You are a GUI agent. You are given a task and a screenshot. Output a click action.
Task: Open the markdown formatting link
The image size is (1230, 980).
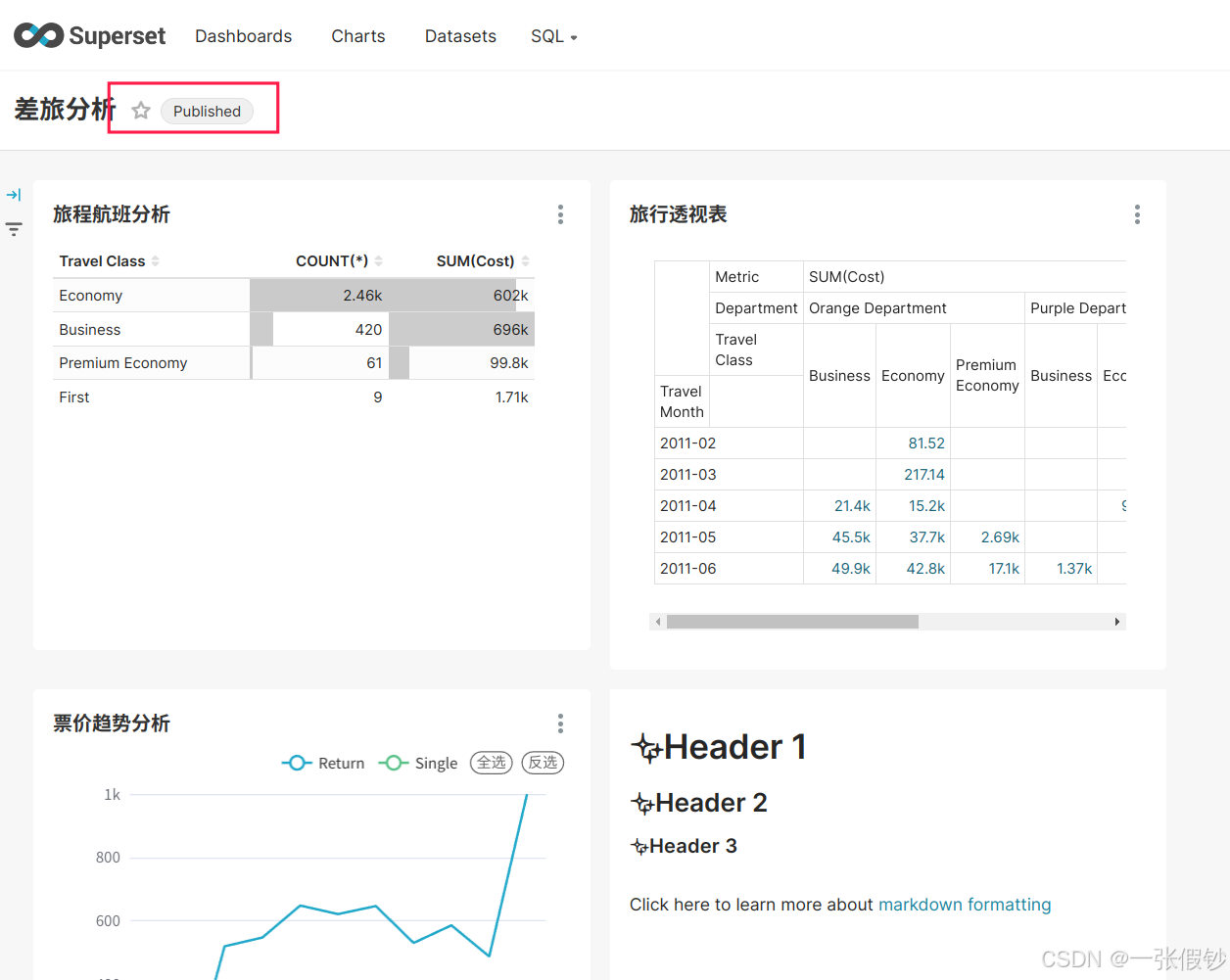[964, 905]
